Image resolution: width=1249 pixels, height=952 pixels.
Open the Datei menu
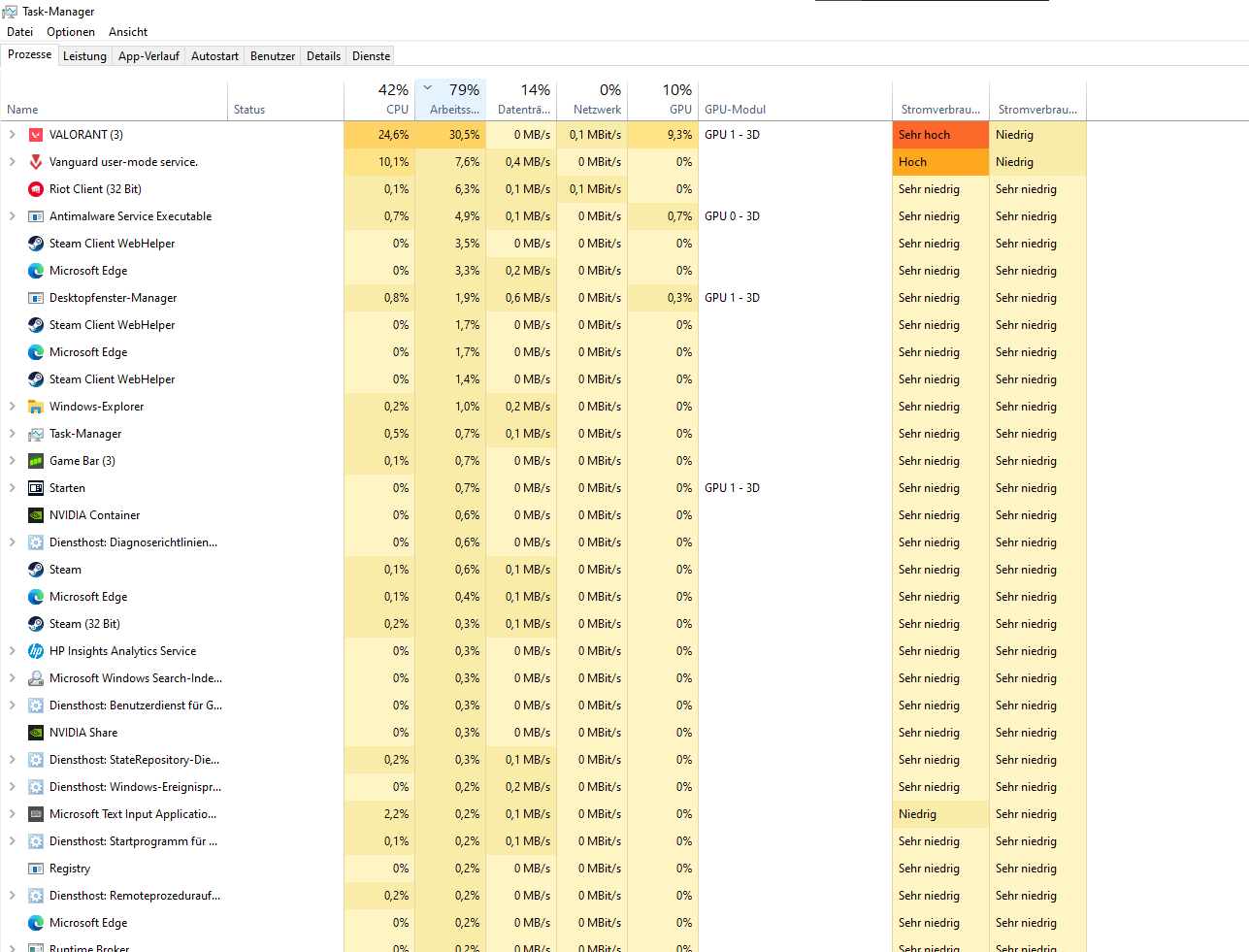(x=19, y=32)
